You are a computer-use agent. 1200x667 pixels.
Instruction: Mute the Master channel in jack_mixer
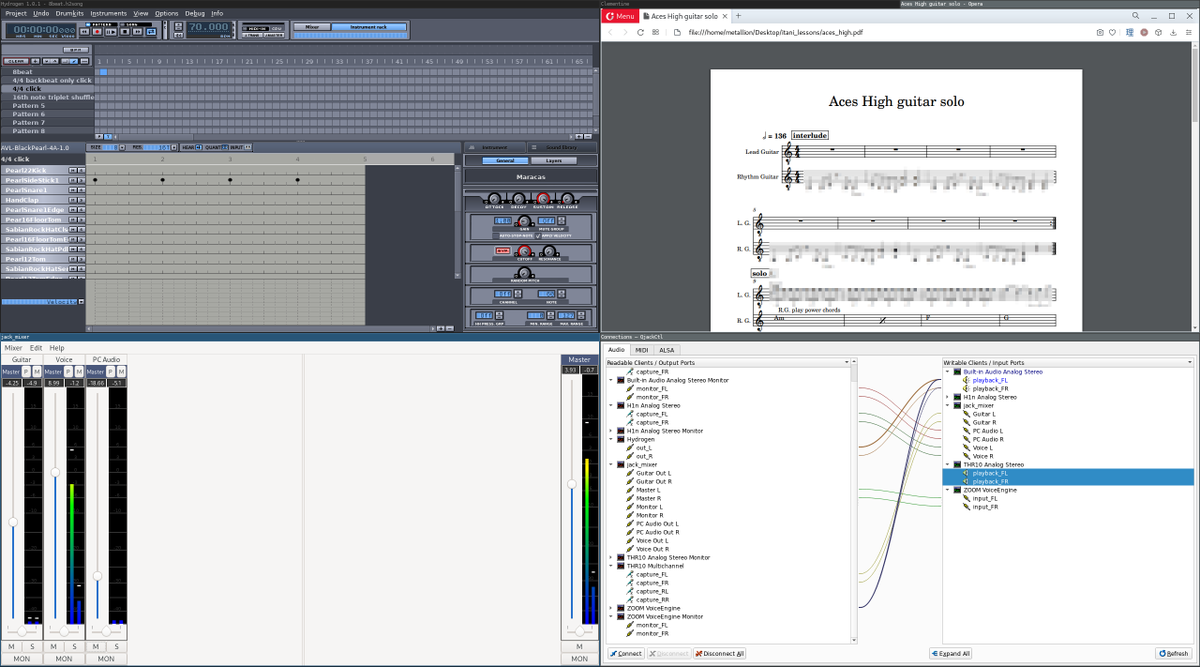point(580,647)
